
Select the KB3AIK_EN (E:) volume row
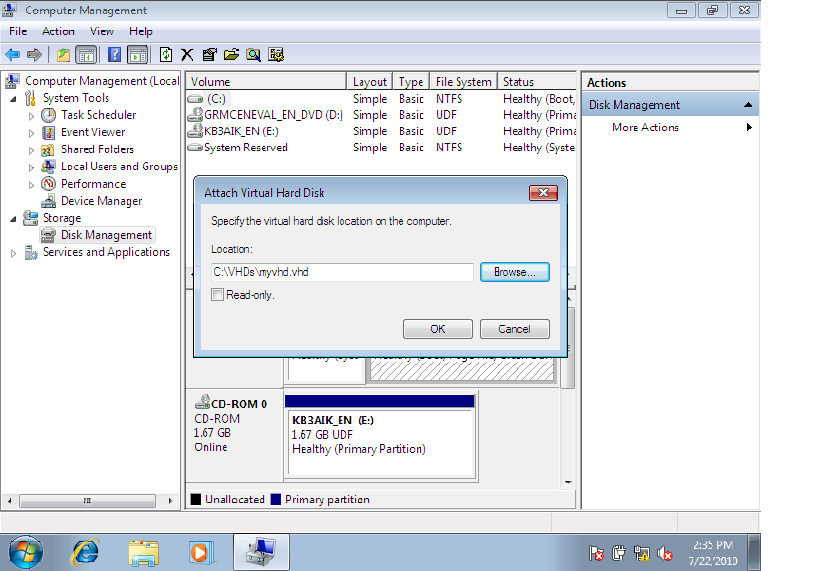click(381, 131)
